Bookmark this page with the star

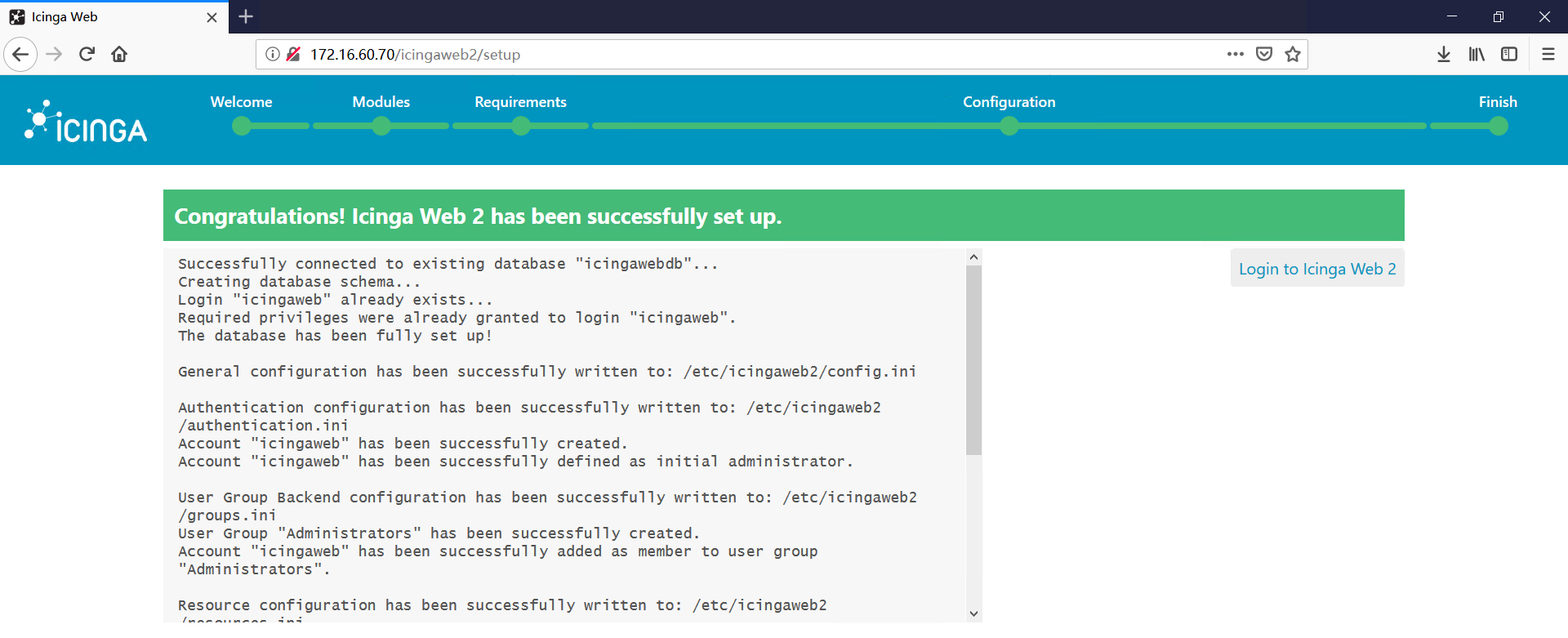[x=1293, y=55]
